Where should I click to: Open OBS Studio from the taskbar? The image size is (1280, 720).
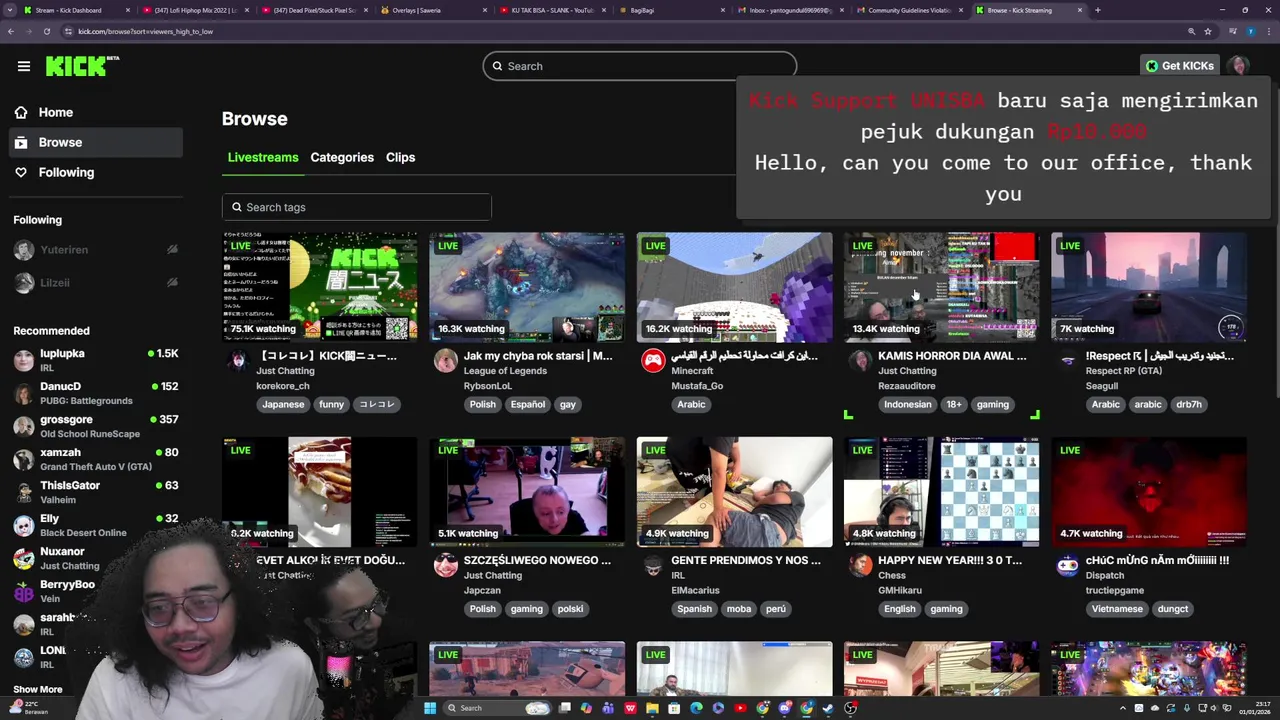click(x=850, y=708)
